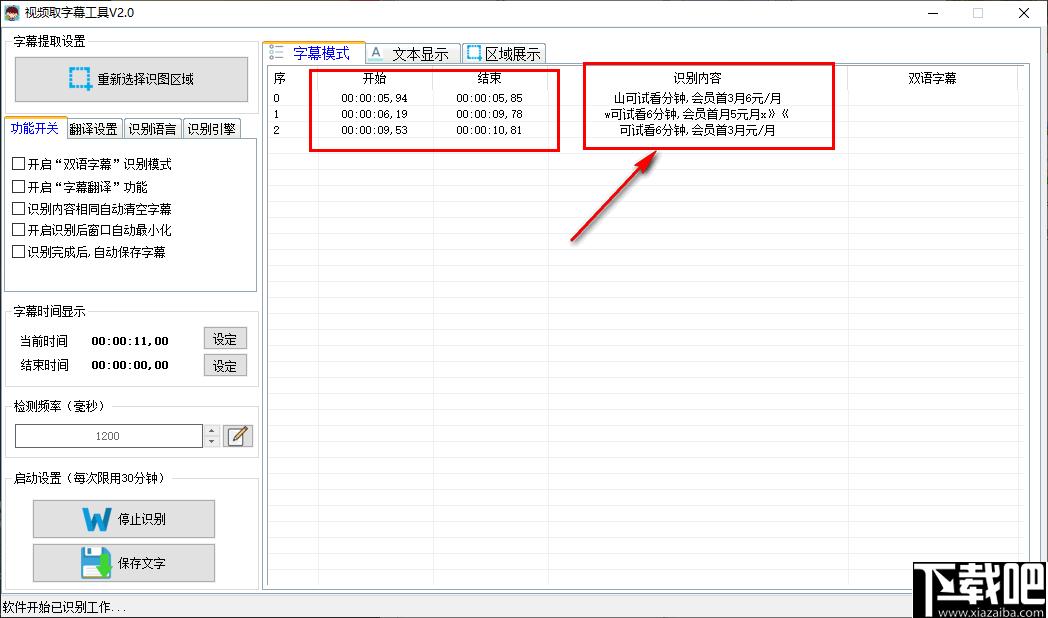The height and width of the screenshot is (618, 1048).
Task: Open the 区域展示 tab
Action: pyautogui.click(x=504, y=53)
